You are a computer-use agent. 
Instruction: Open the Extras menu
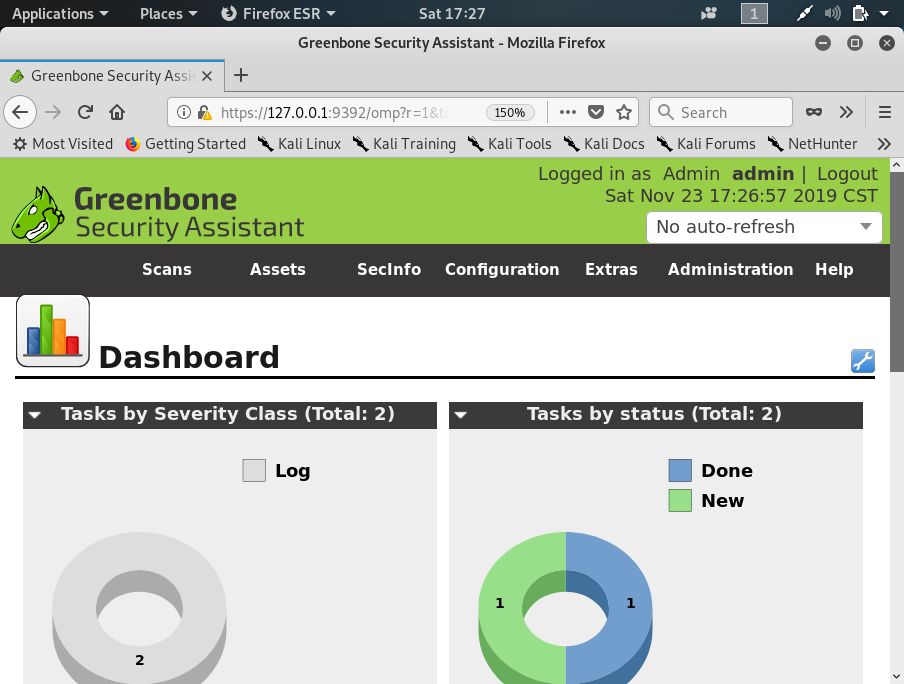point(611,269)
